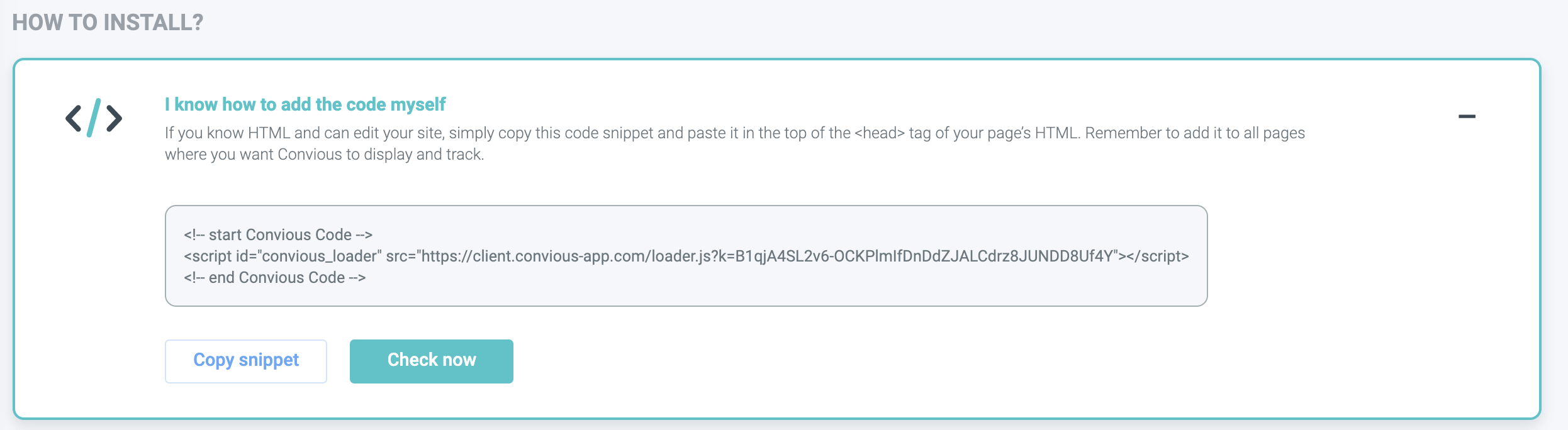Click the <head> tag mention in the description
Viewport: 1568px width, 430px height.
[x=880, y=133]
